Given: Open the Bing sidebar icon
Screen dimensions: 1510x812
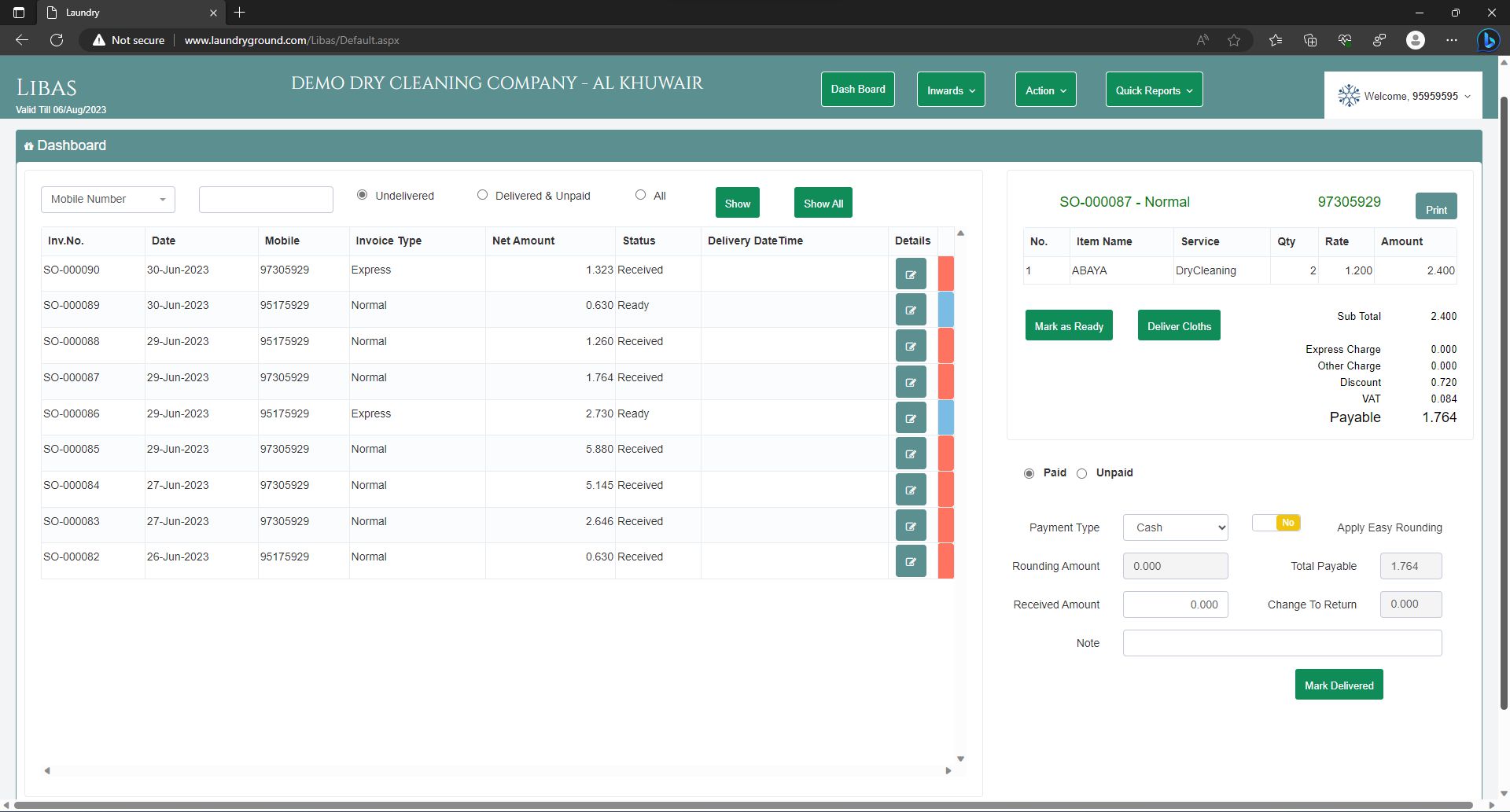Looking at the screenshot, I should tap(1487, 40).
